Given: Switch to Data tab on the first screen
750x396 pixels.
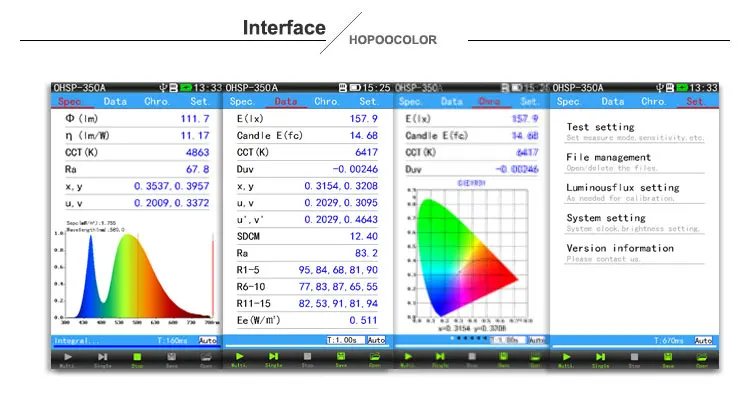Looking at the screenshot, I should pos(115,101).
